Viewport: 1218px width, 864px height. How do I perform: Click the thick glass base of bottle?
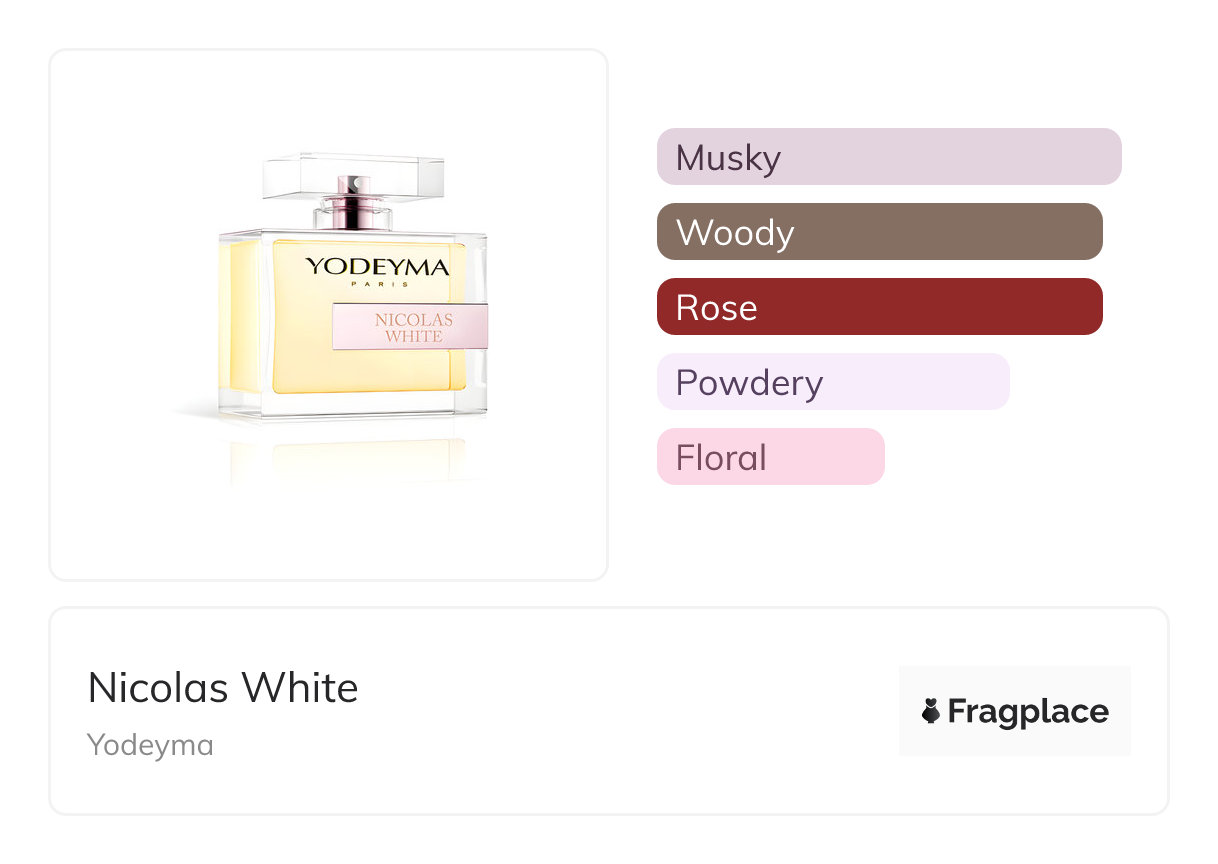[350, 405]
